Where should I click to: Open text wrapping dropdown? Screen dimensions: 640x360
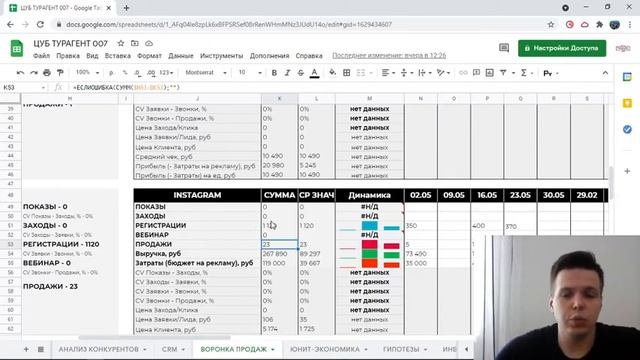tap(425, 73)
